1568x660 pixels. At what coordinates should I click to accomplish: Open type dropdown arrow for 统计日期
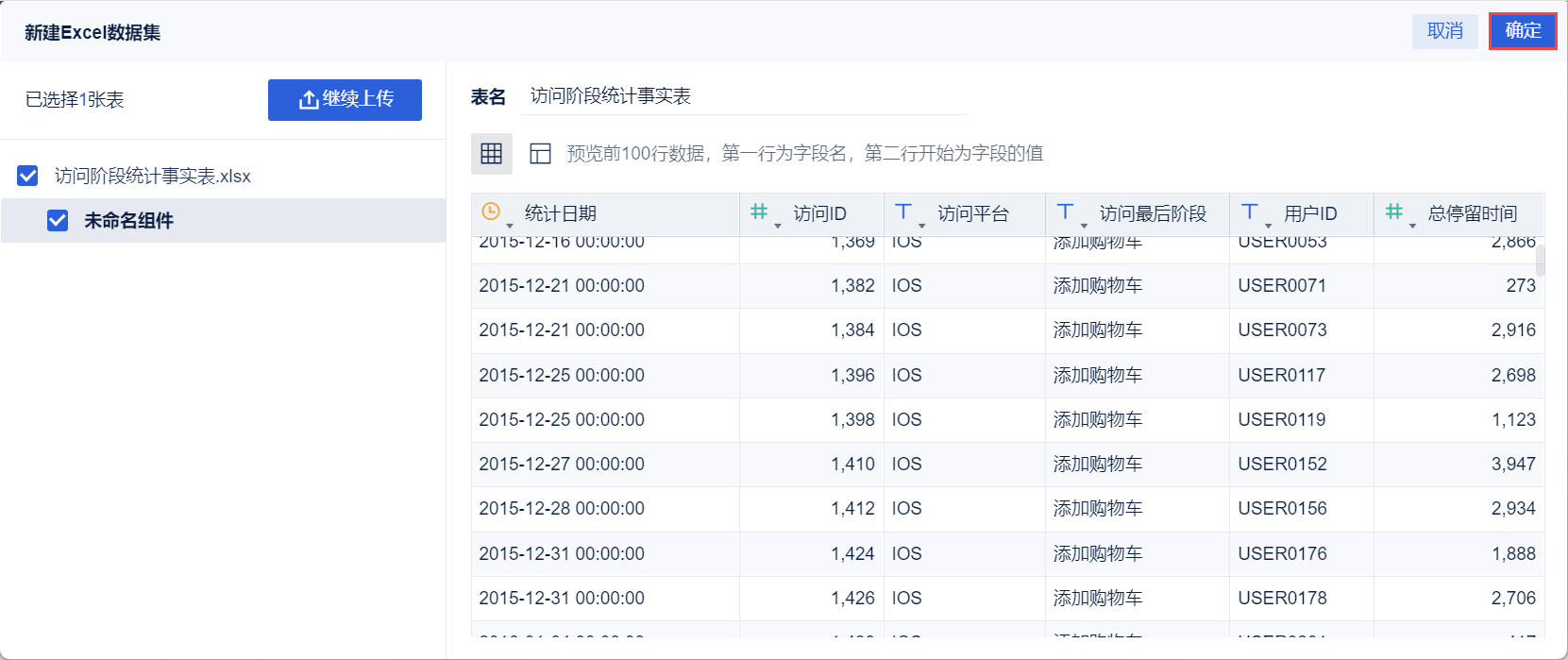(510, 226)
